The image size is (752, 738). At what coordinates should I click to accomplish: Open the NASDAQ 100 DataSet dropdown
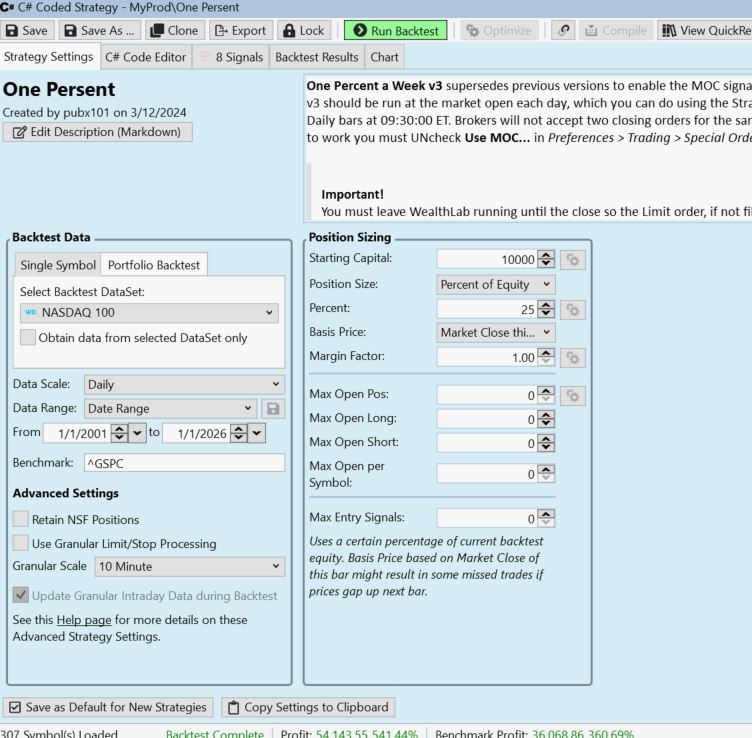[x=148, y=313]
